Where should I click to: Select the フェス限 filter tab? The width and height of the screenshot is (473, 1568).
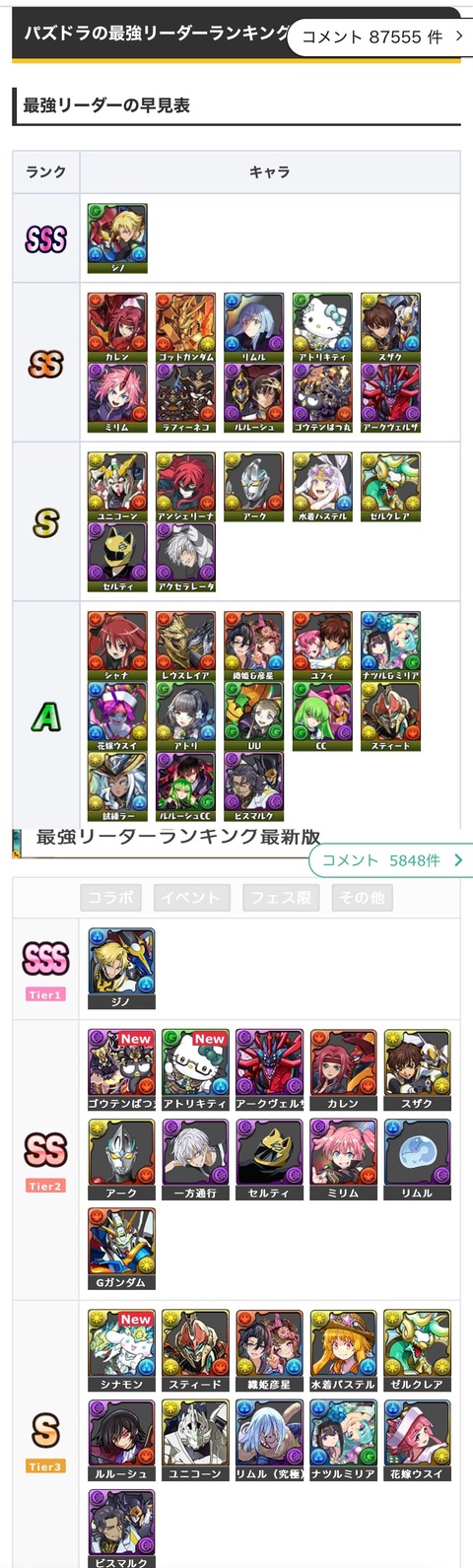tap(281, 898)
